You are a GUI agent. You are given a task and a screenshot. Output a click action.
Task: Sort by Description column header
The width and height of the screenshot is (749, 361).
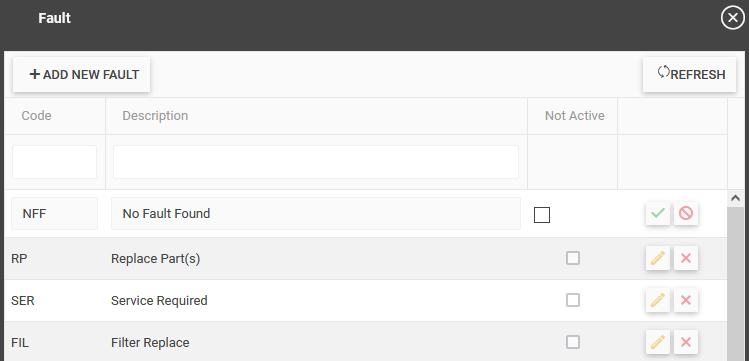coord(155,116)
